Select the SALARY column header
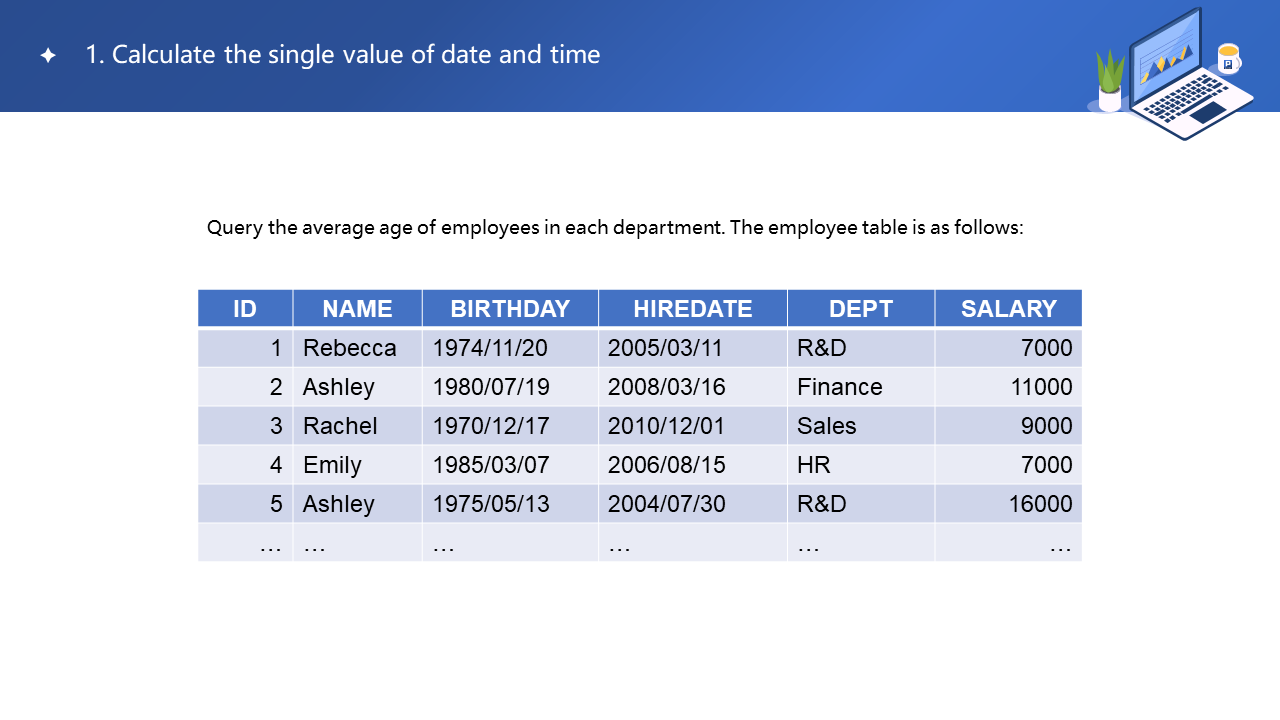This screenshot has width=1280, height=720. tap(1008, 309)
